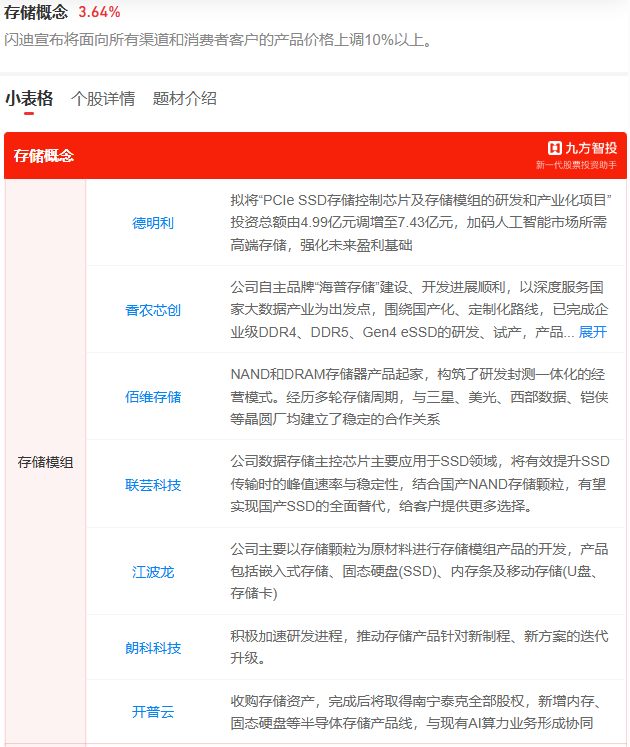Screen dimensions: 630x747
Task: Click 佰维存储 description about NAND和DRAM
Action: point(419,397)
